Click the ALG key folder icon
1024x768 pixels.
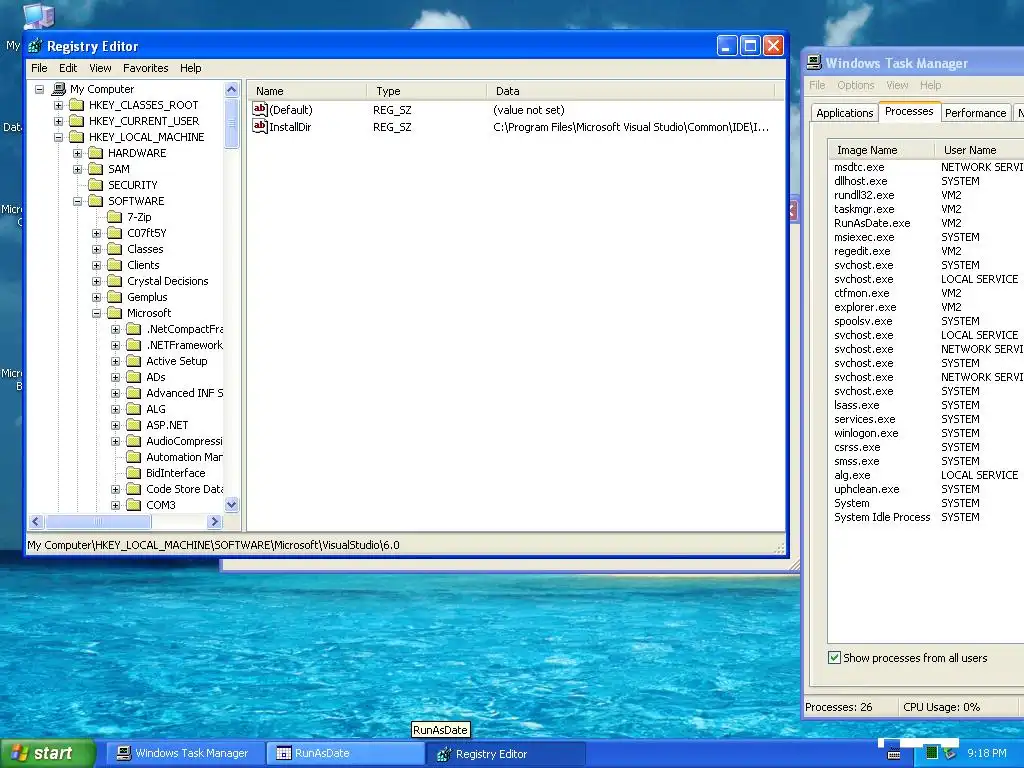(x=134, y=409)
